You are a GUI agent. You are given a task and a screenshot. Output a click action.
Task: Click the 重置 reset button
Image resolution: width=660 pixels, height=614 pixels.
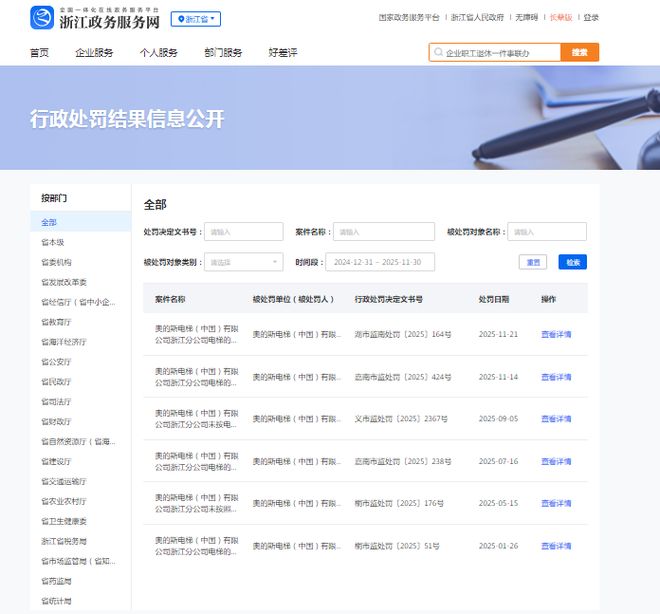(533, 262)
